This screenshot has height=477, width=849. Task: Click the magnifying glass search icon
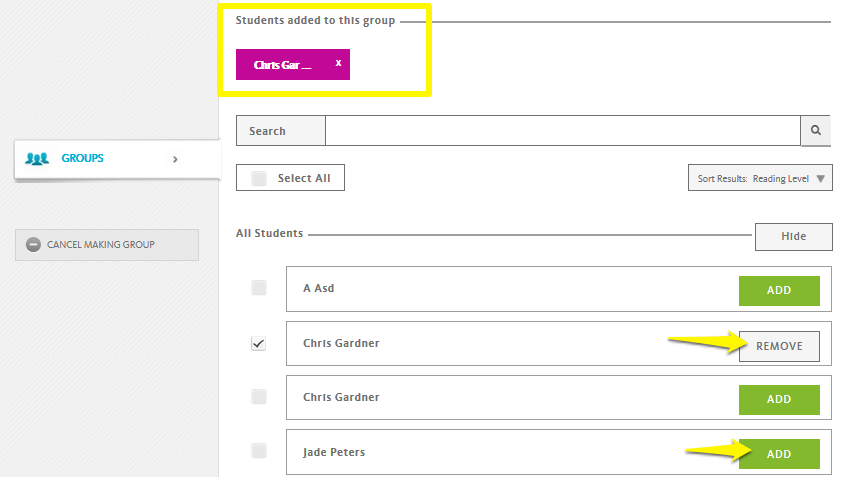815,130
